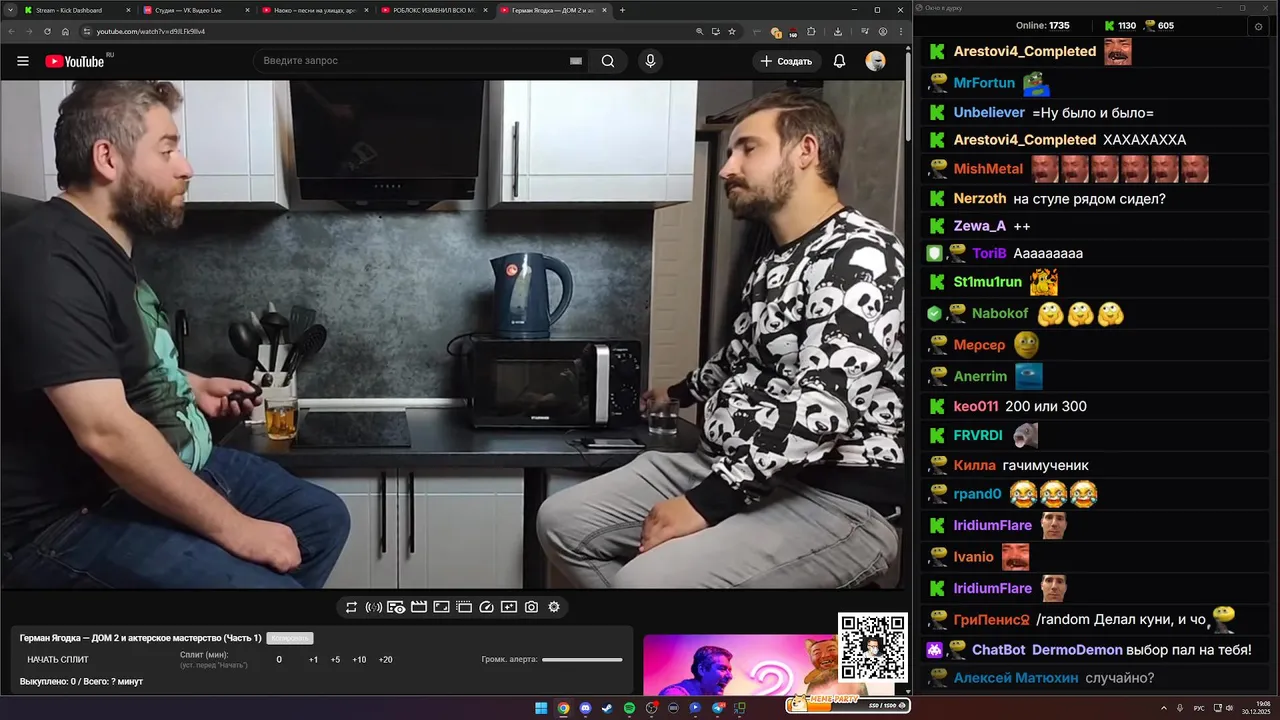The height and width of the screenshot is (720, 1280).
Task: Click the Meme Party progress widget
Action: [x=847, y=704]
